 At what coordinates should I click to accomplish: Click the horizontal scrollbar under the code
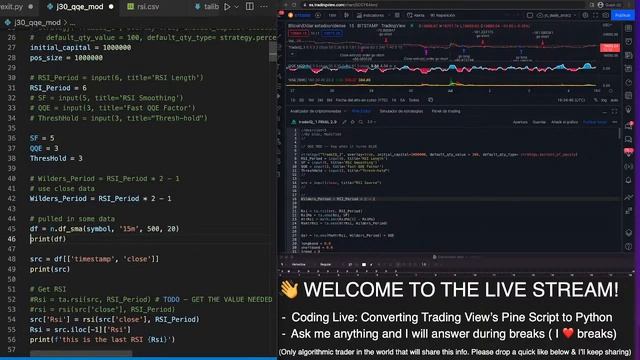coord(81,353)
